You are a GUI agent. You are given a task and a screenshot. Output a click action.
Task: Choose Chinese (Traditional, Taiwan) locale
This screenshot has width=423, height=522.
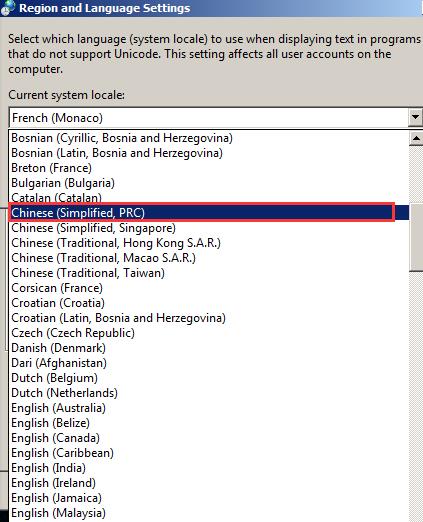coord(209,273)
